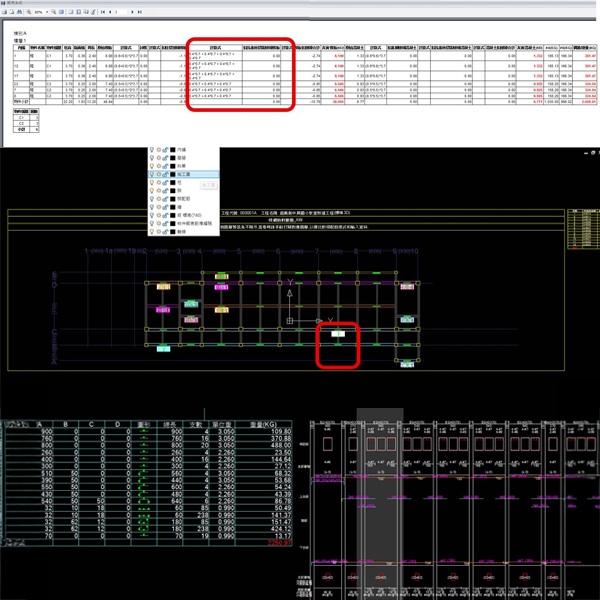Open the 85% zoom level dropdown
The width and height of the screenshot is (600, 600).
coord(47,12)
